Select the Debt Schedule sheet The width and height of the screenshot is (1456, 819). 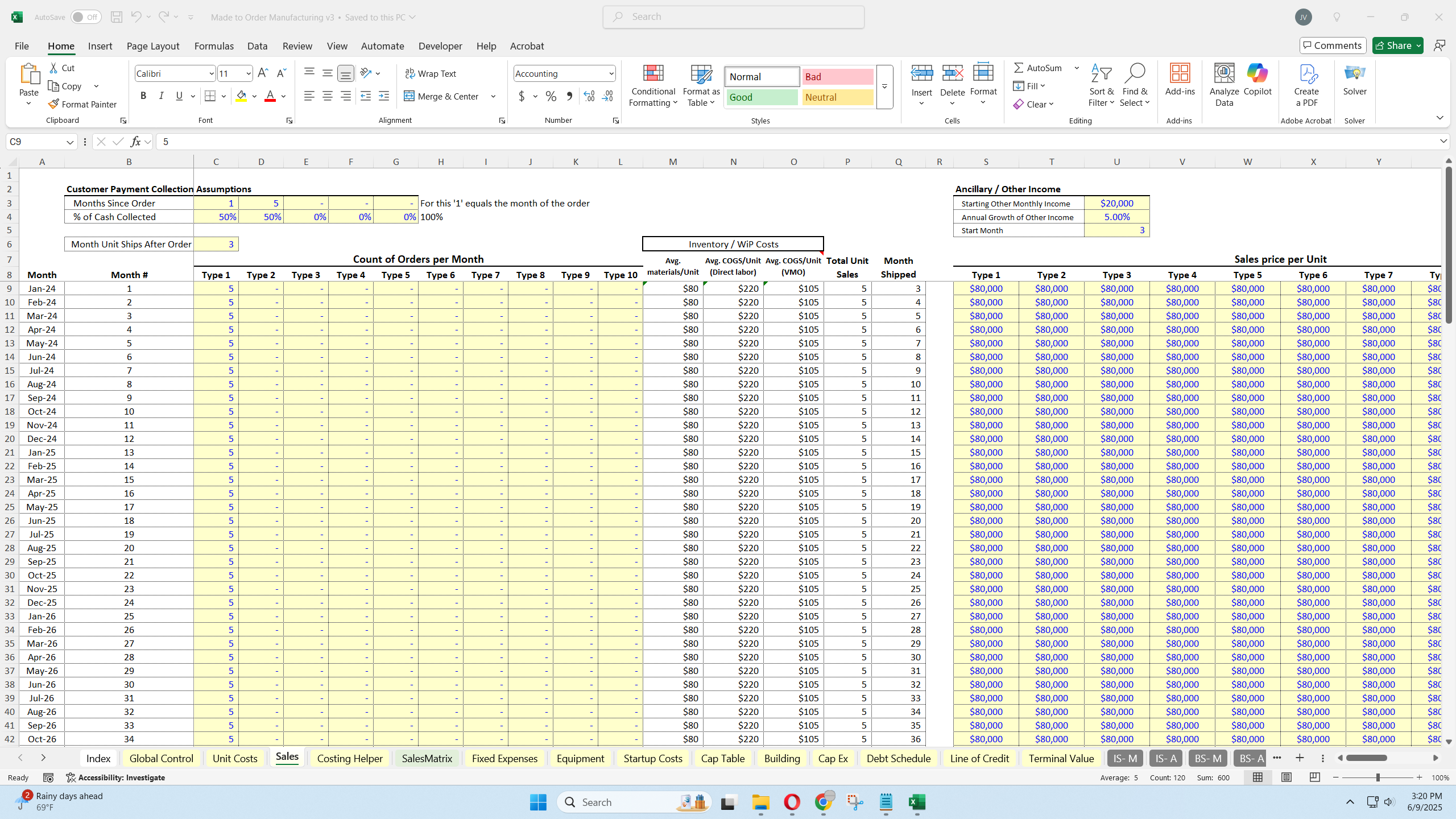pos(897,758)
